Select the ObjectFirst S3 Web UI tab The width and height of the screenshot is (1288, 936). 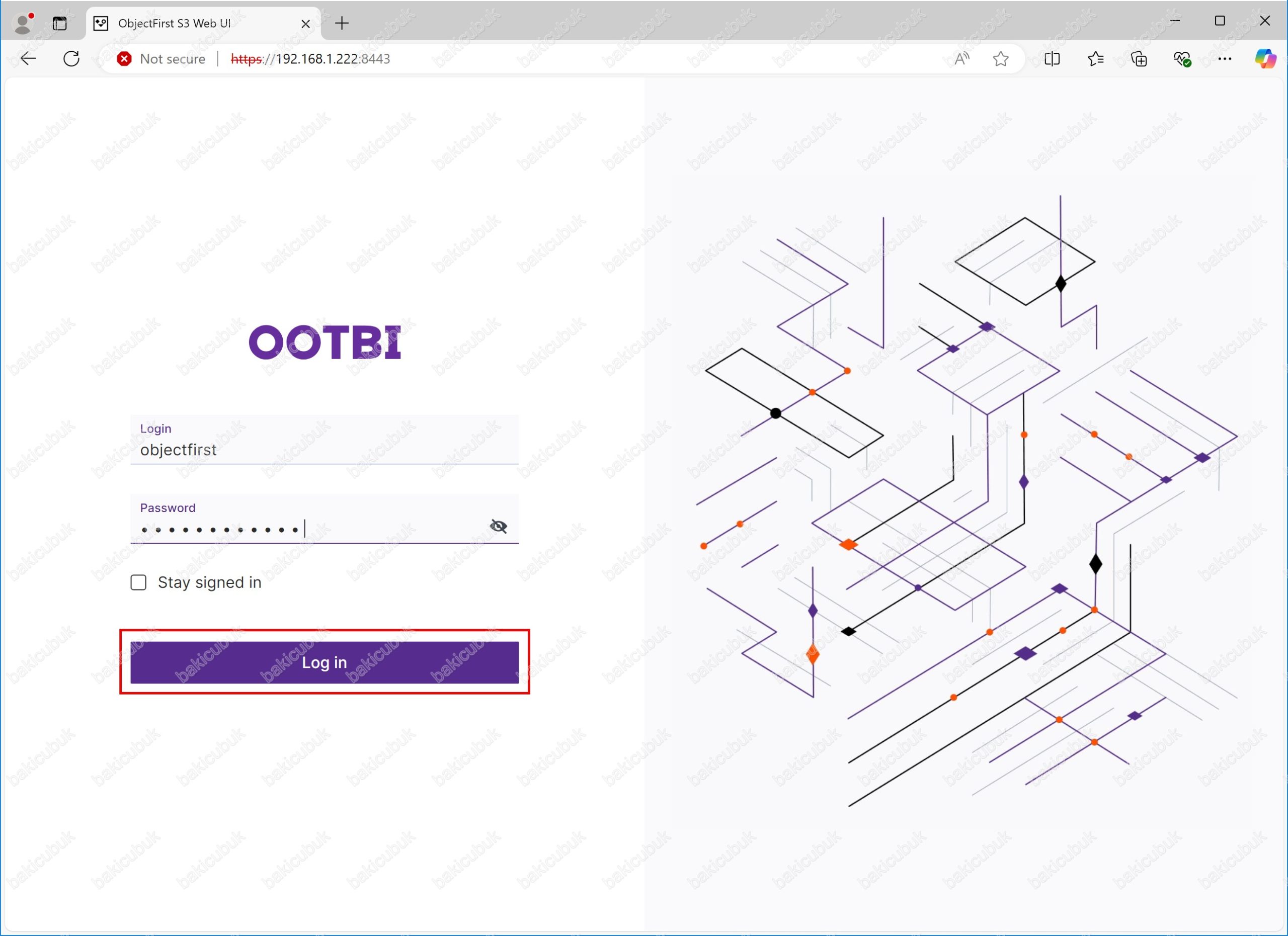203,23
